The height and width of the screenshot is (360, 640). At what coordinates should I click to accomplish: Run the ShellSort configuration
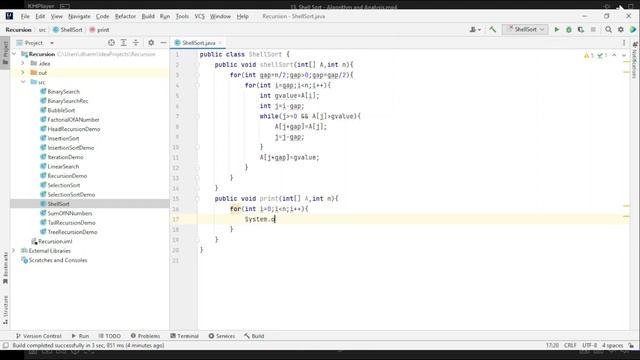pos(556,29)
